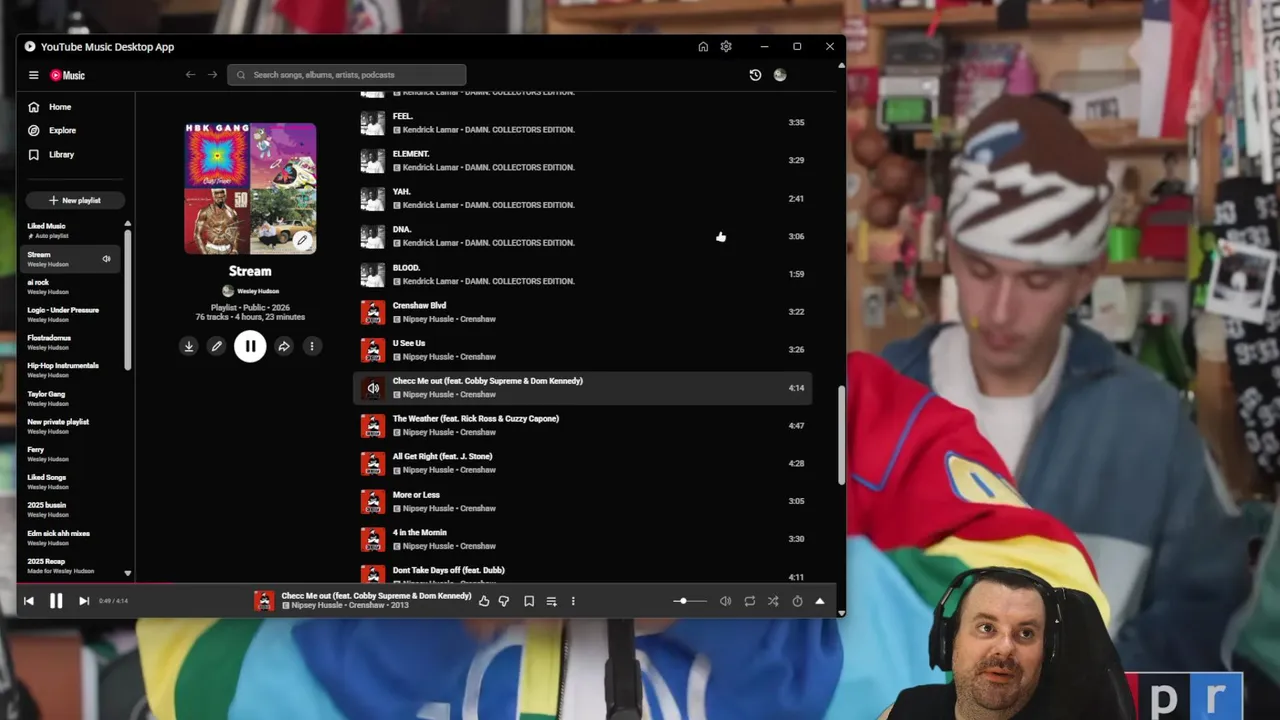The height and width of the screenshot is (720, 1280).
Task: Open the album art in player bar
Action: (264, 601)
